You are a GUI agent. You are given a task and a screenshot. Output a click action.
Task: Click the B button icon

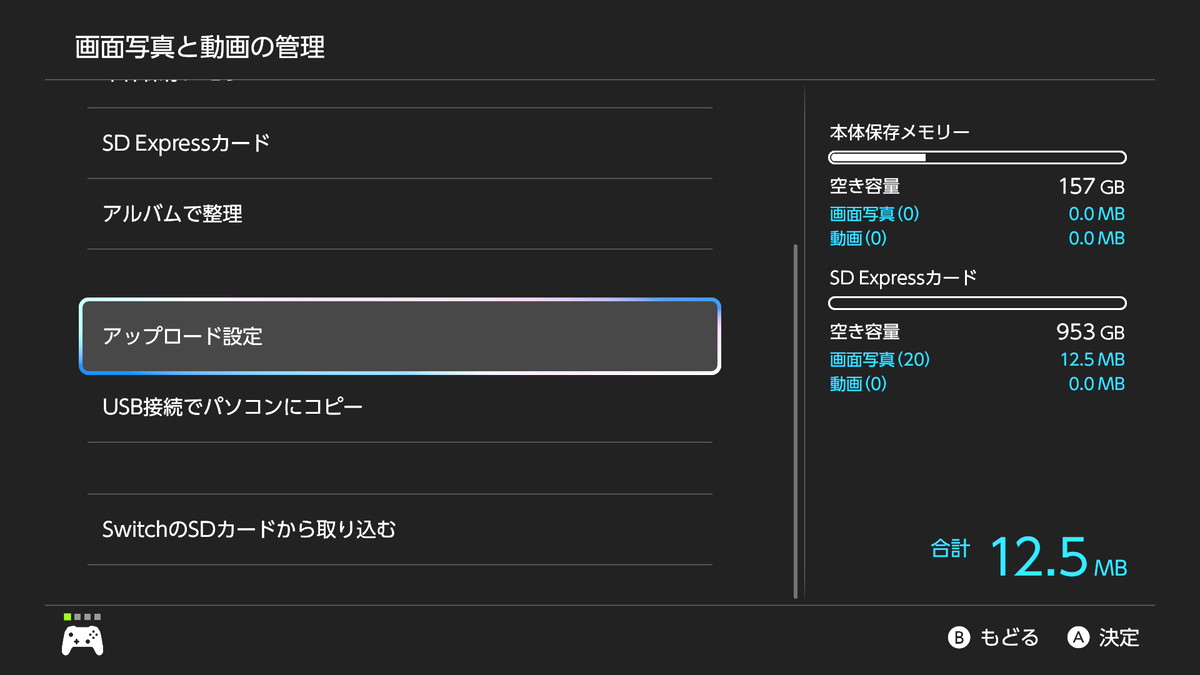(959, 637)
